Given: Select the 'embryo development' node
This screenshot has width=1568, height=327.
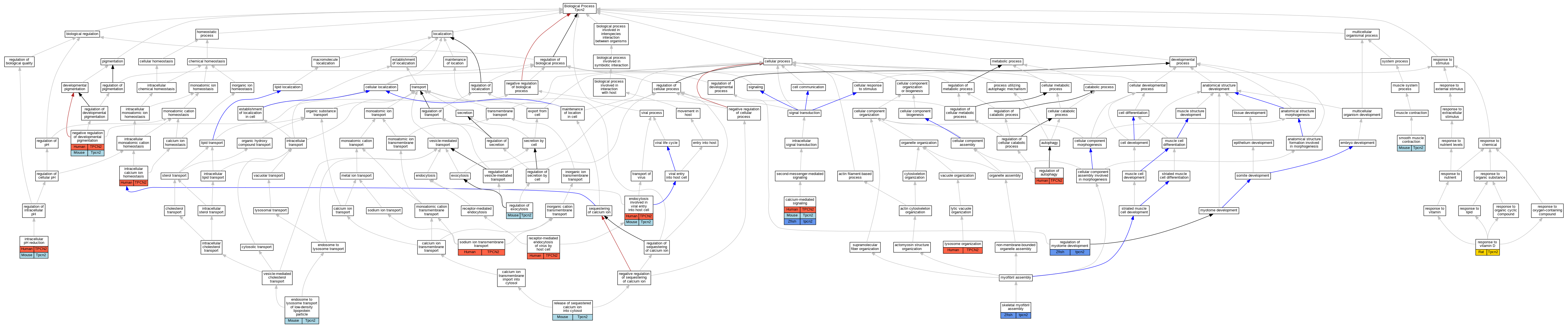Looking at the screenshot, I should point(1358,143).
